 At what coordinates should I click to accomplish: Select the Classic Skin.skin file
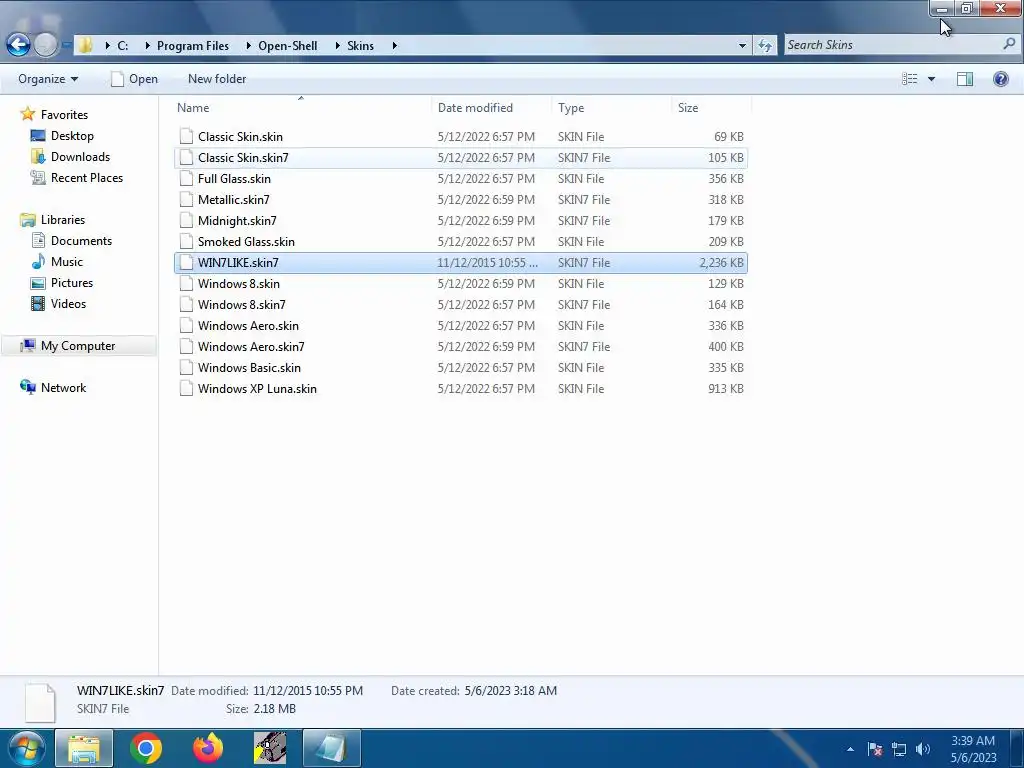tap(460, 136)
